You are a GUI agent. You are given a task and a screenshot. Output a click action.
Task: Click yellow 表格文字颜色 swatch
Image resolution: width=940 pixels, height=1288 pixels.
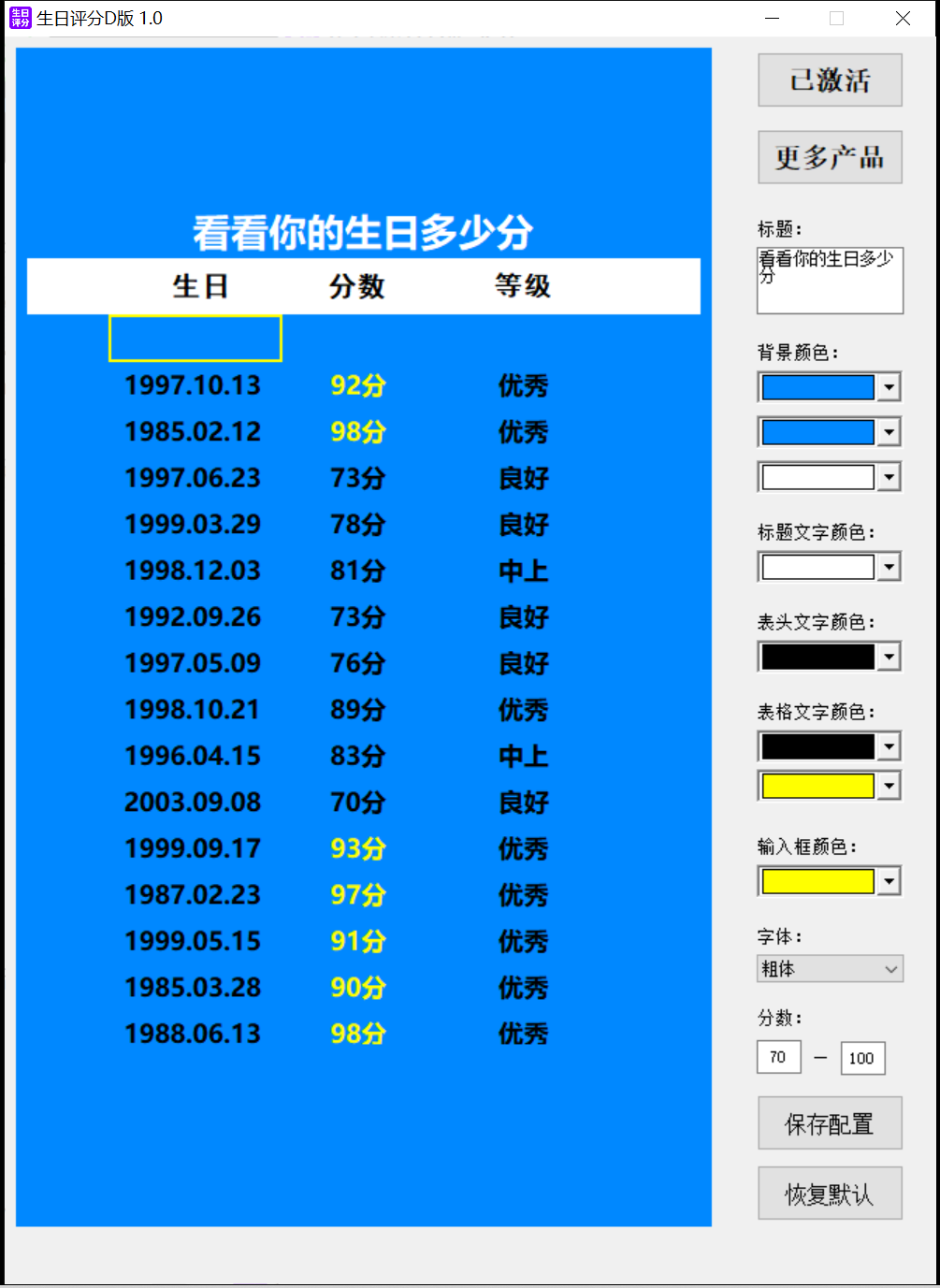817,786
